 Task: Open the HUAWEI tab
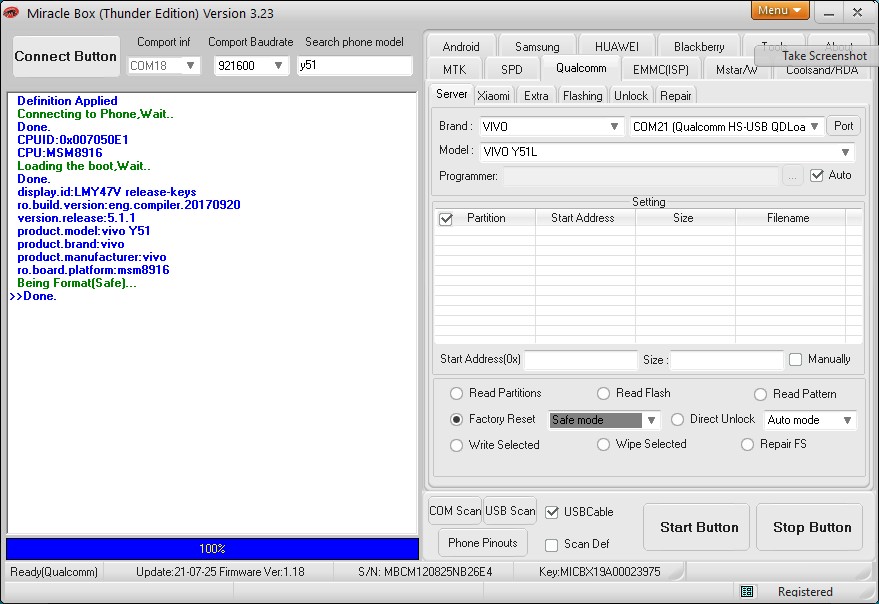pos(616,47)
